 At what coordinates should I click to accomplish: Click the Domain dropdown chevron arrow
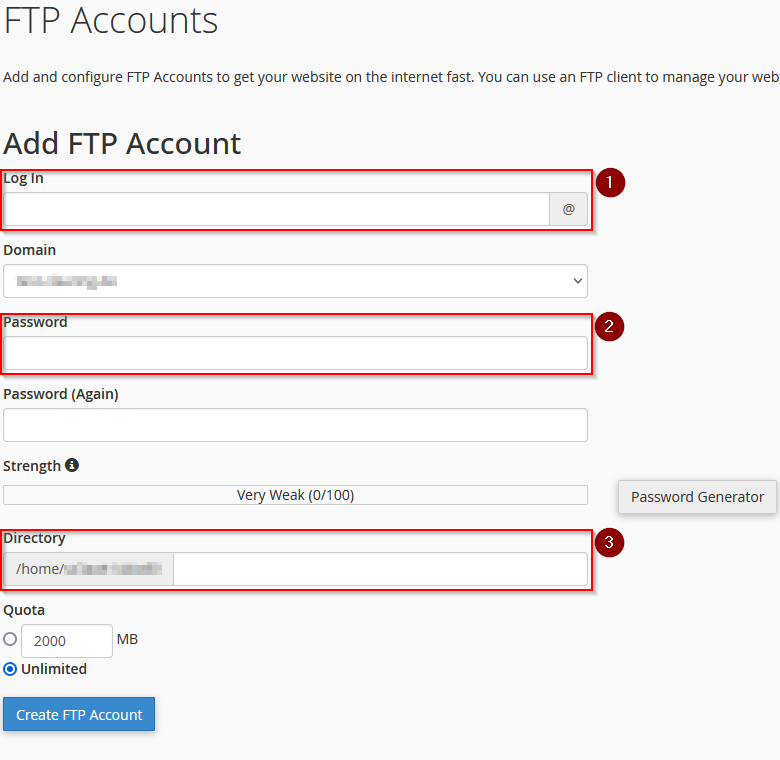pyautogui.click(x=578, y=281)
